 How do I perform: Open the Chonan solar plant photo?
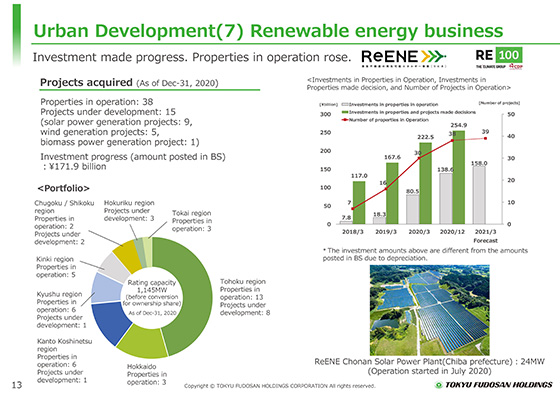click(x=429, y=310)
